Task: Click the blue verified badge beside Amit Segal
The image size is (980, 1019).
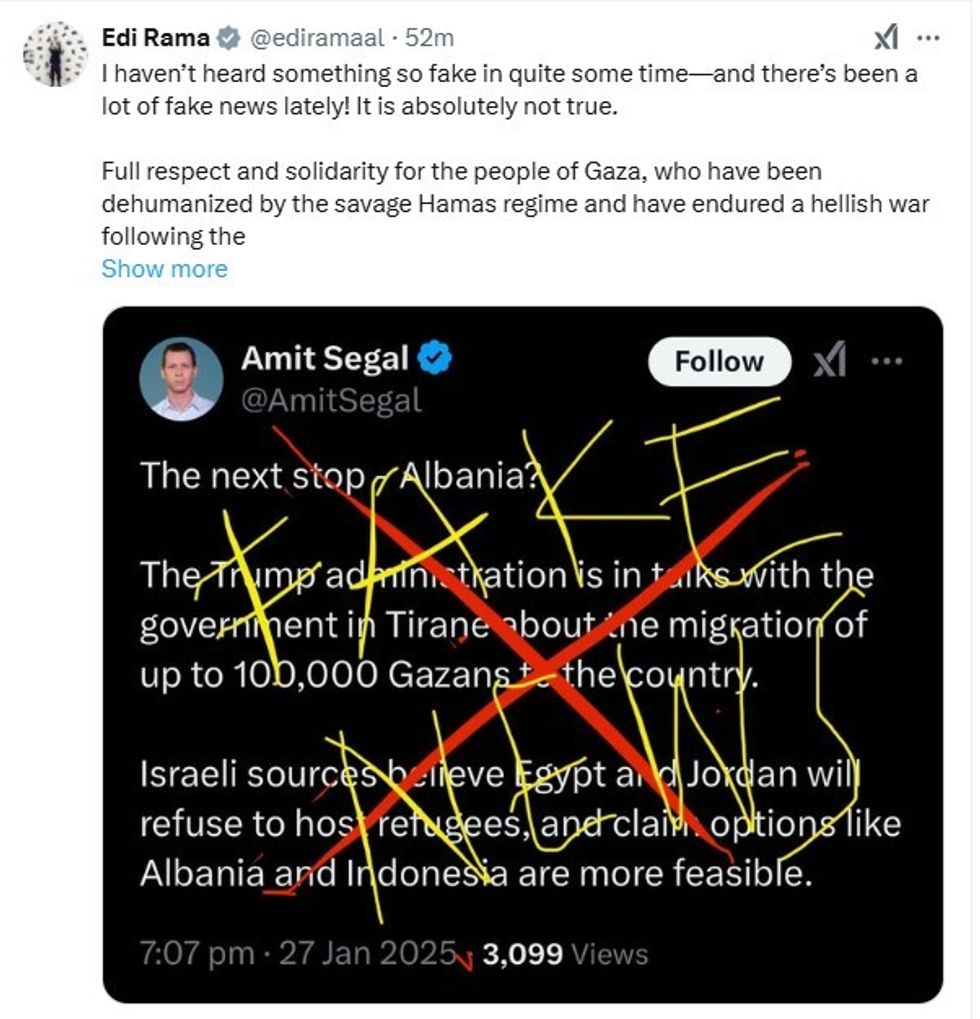Action: click(x=436, y=359)
